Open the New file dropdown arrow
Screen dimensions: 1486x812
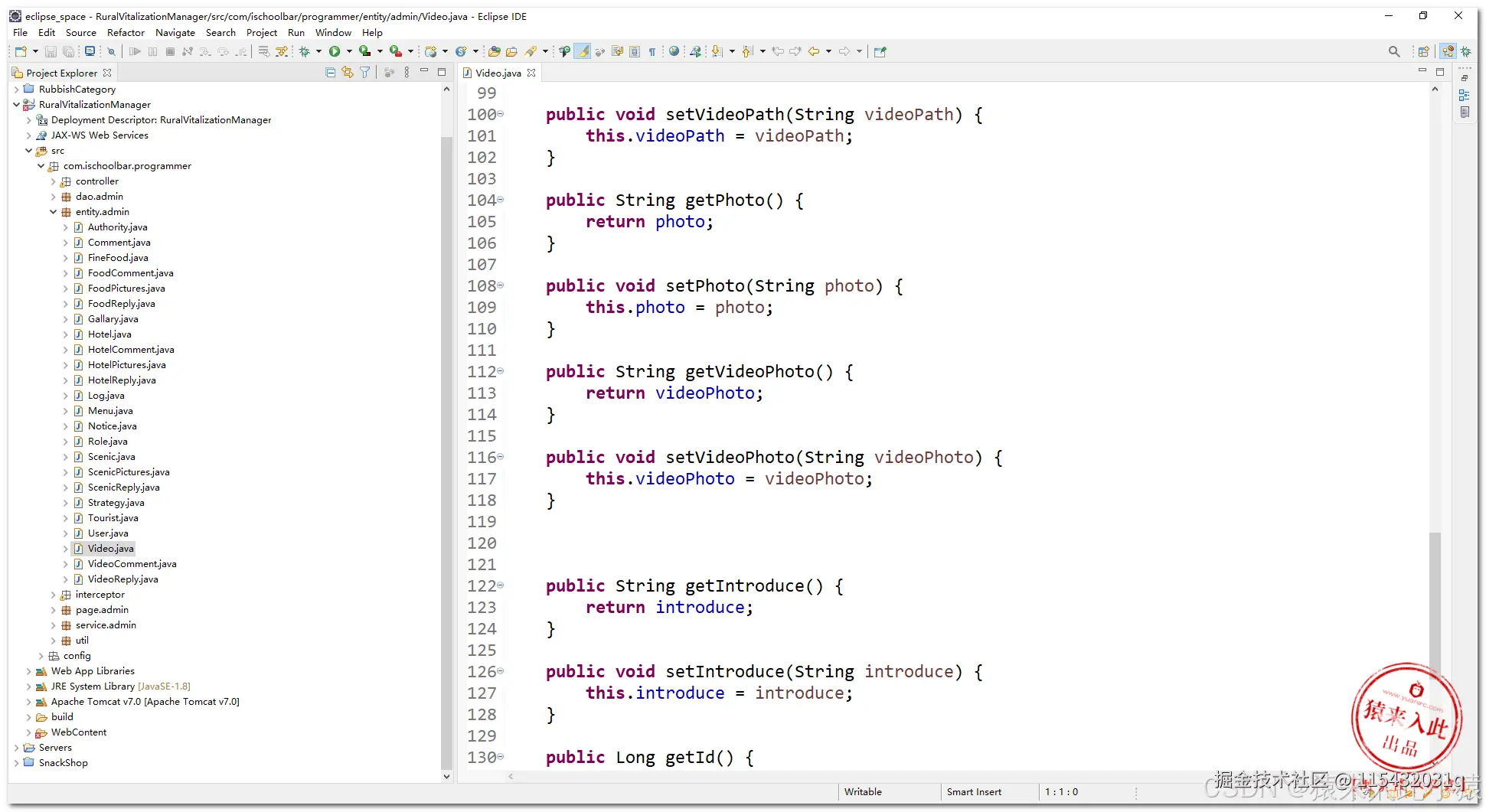pyautogui.click(x=35, y=51)
